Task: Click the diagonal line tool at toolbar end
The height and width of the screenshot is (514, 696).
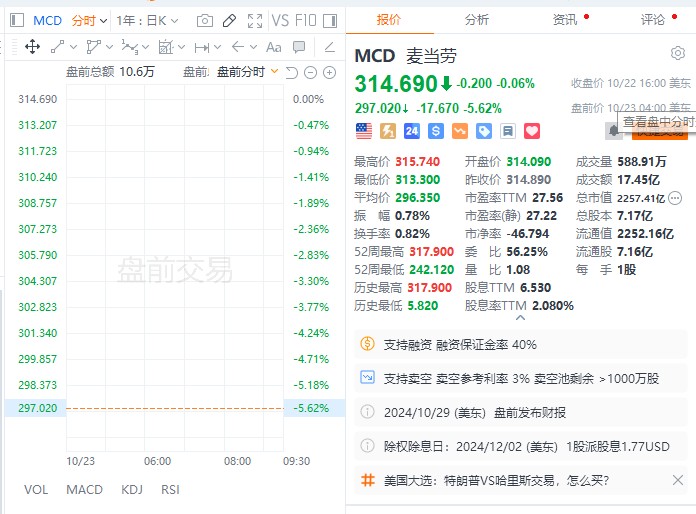Action: pyautogui.click(x=329, y=47)
